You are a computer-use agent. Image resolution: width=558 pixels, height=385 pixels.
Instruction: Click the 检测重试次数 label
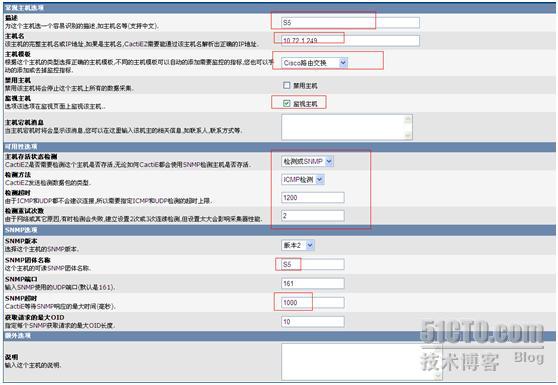point(25,211)
